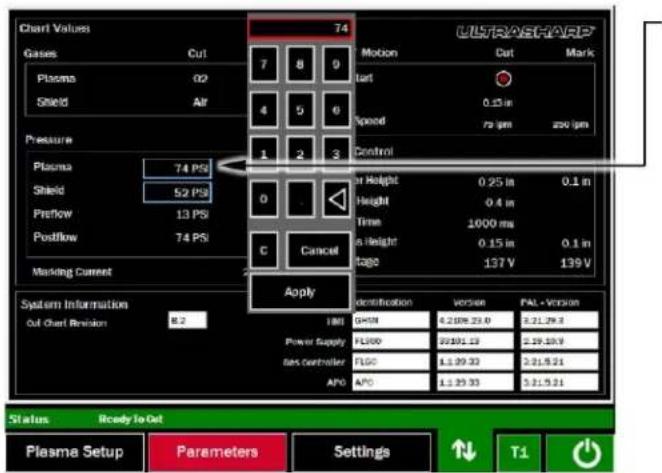
Task: Tap keypad digit 1
Action: pyautogui.click(x=264, y=154)
